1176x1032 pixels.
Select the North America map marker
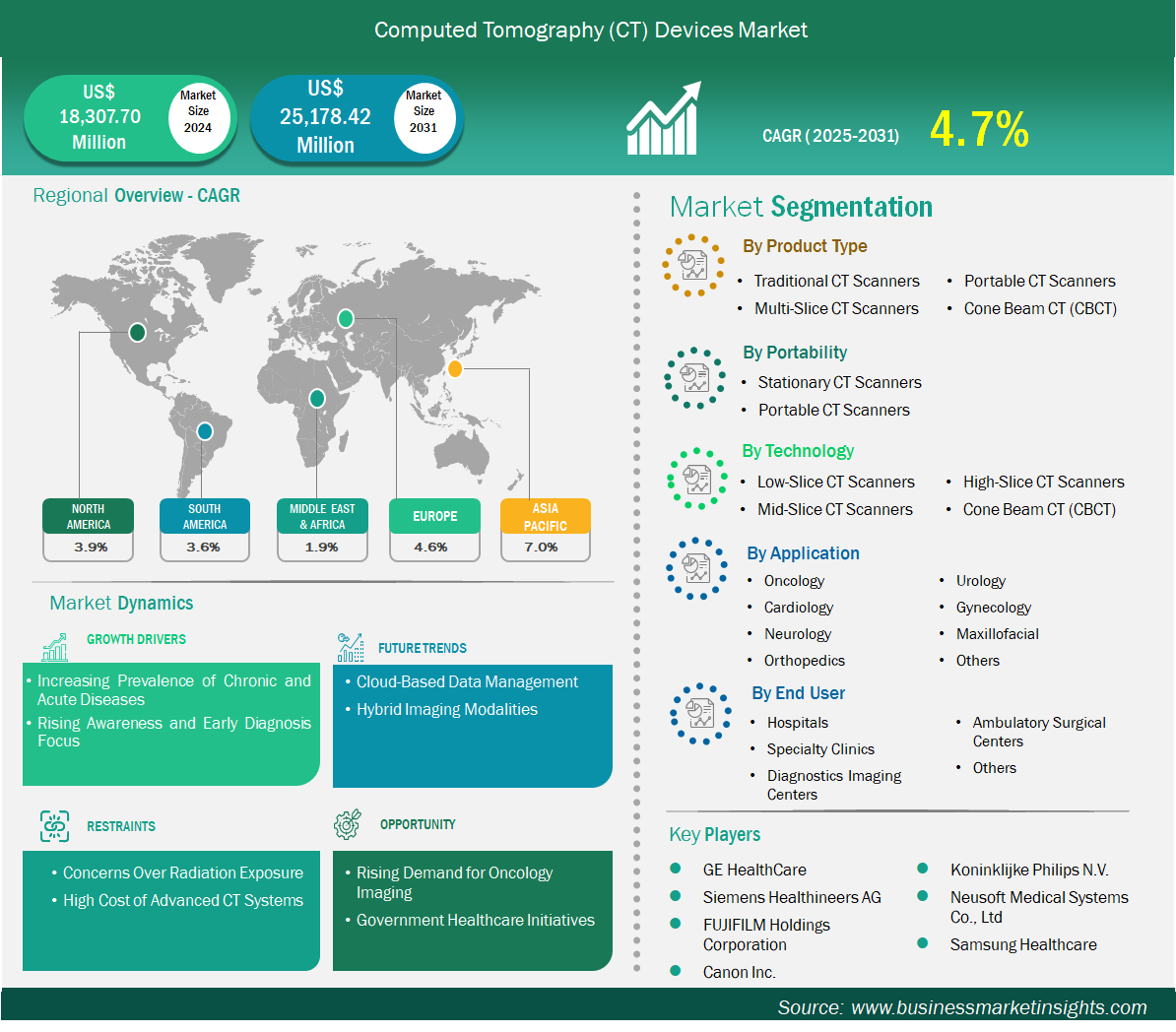[138, 333]
